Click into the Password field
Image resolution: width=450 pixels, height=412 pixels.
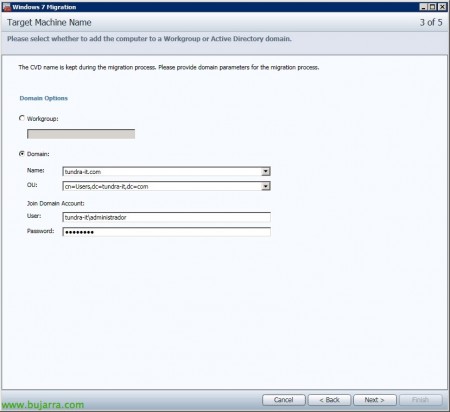pos(166,232)
